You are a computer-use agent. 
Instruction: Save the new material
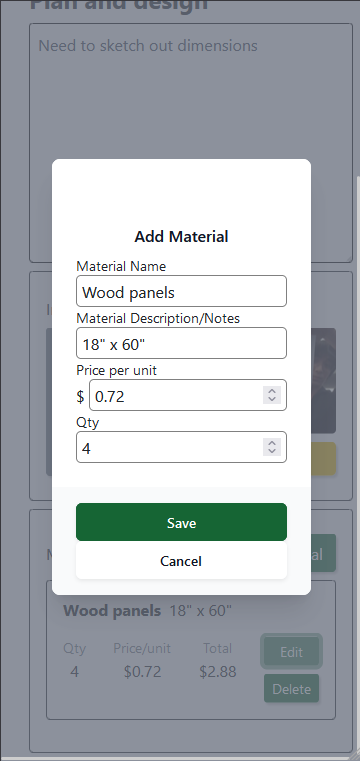[181, 522]
